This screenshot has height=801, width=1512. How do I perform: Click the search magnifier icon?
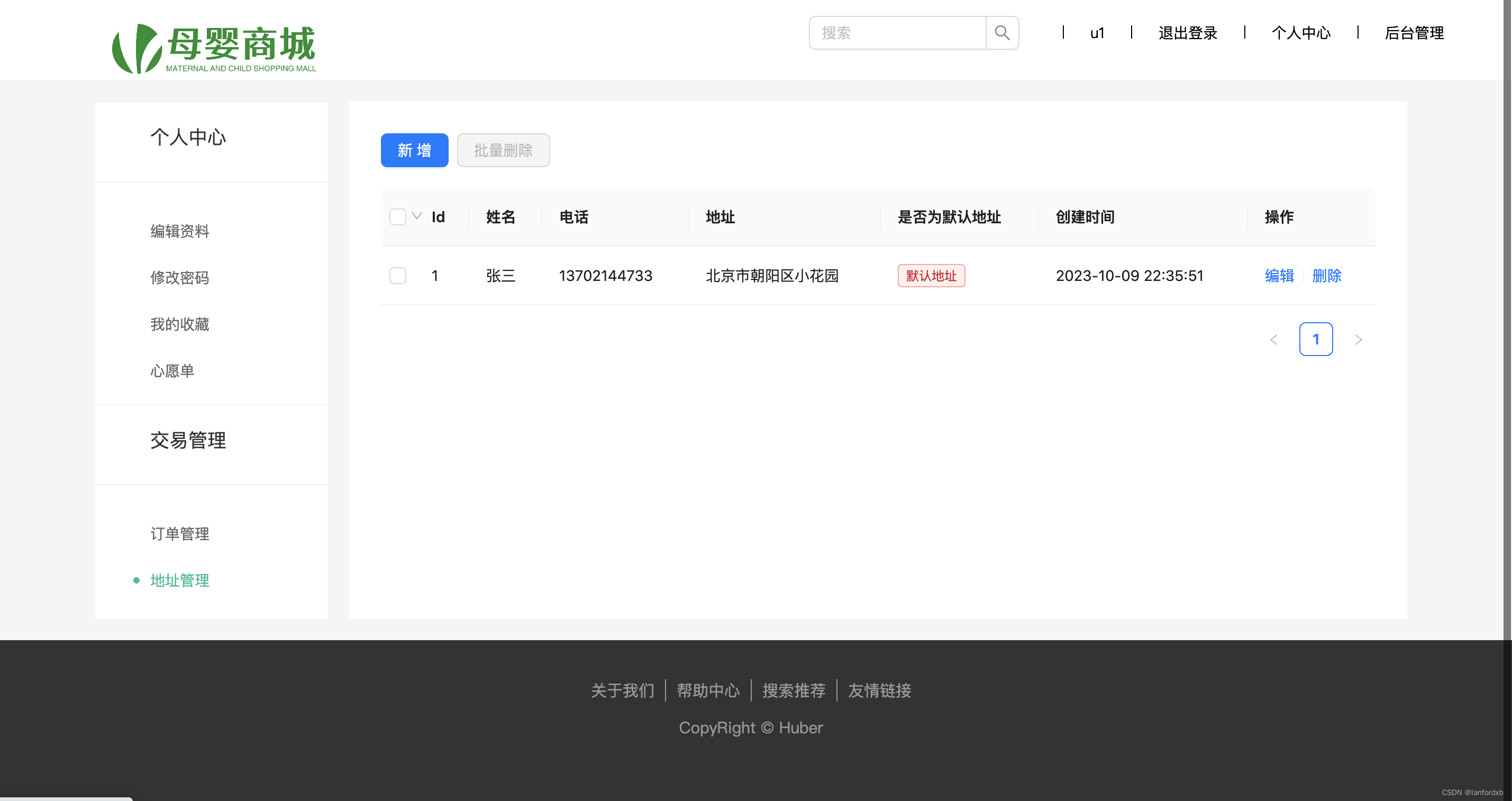[x=1002, y=33]
